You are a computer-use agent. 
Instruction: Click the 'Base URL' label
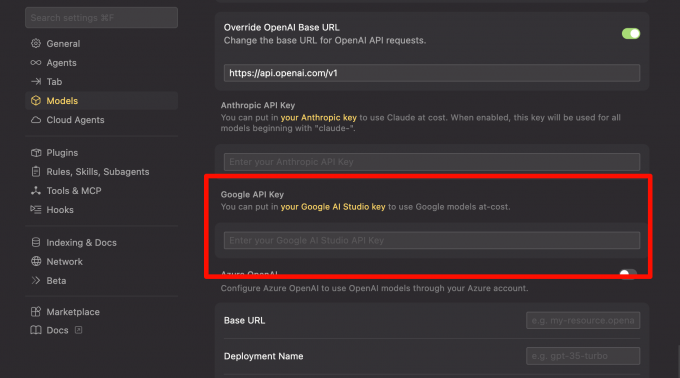pos(244,320)
